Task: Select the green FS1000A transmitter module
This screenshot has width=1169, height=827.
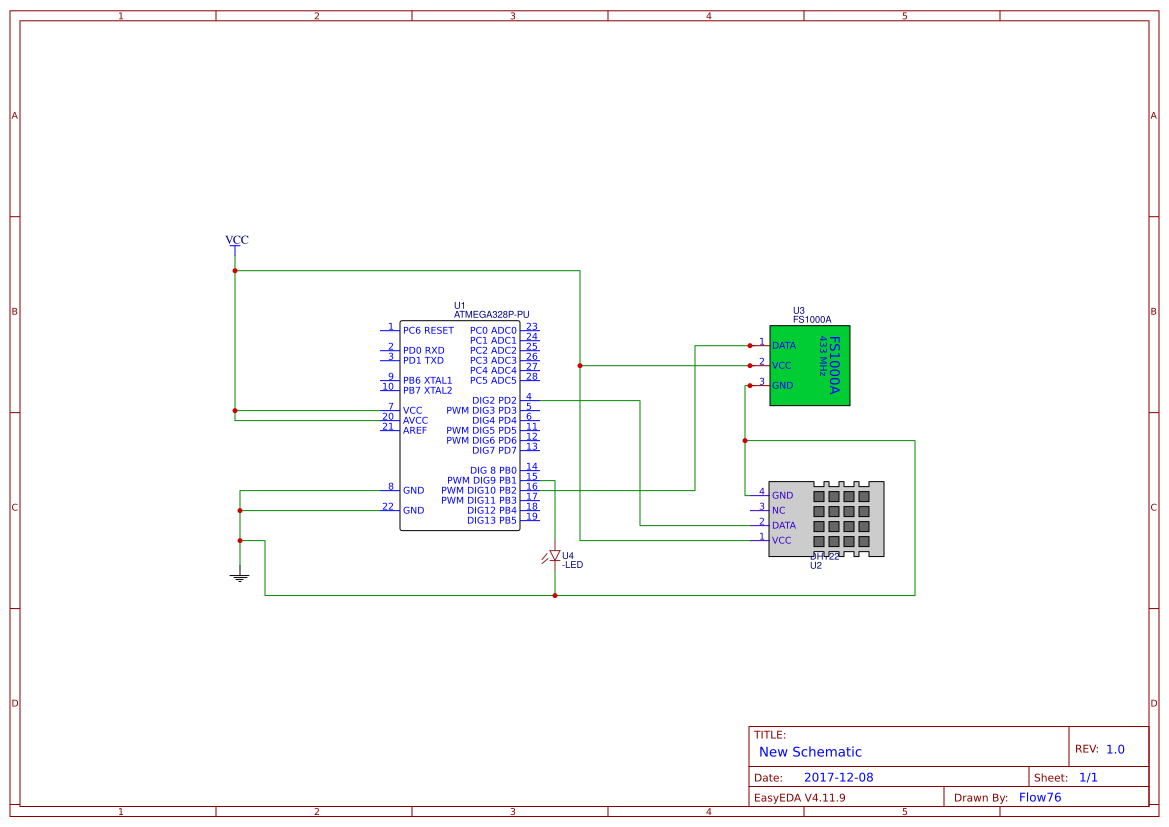Action: [x=808, y=365]
